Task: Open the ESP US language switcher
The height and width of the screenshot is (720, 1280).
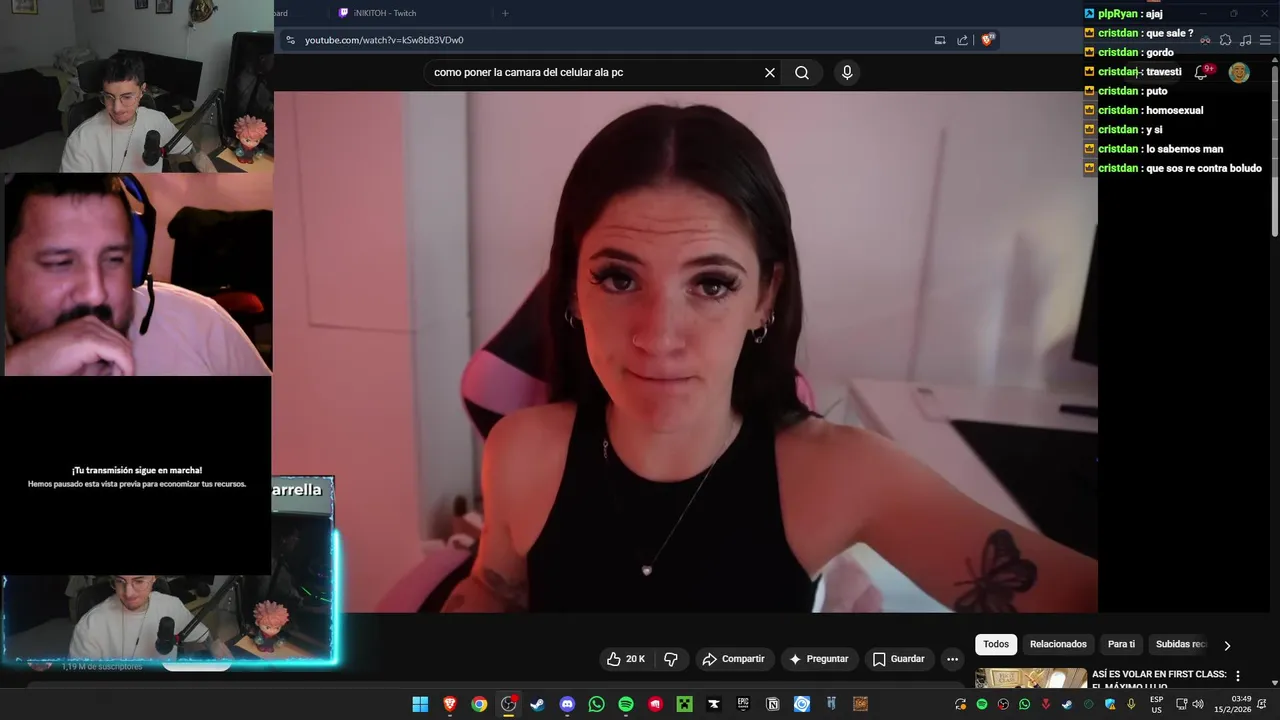Action: coord(1156,704)
